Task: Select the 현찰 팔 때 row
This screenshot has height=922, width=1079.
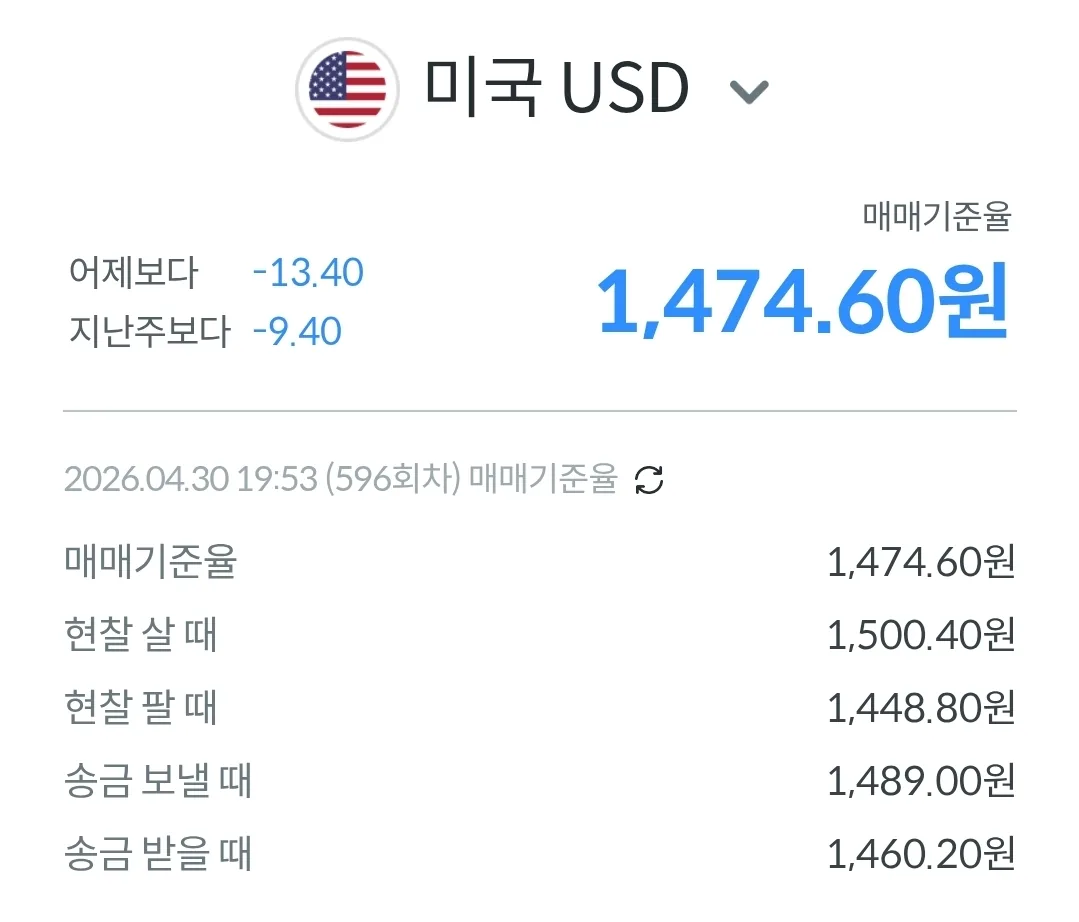Action: 540,707
